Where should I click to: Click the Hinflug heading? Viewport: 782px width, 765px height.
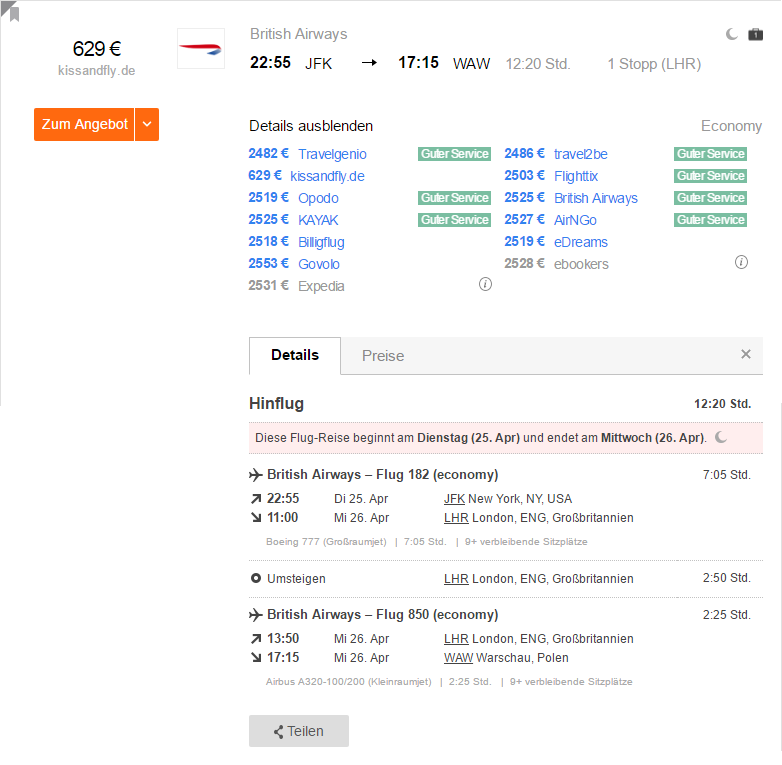coord(276,403)
